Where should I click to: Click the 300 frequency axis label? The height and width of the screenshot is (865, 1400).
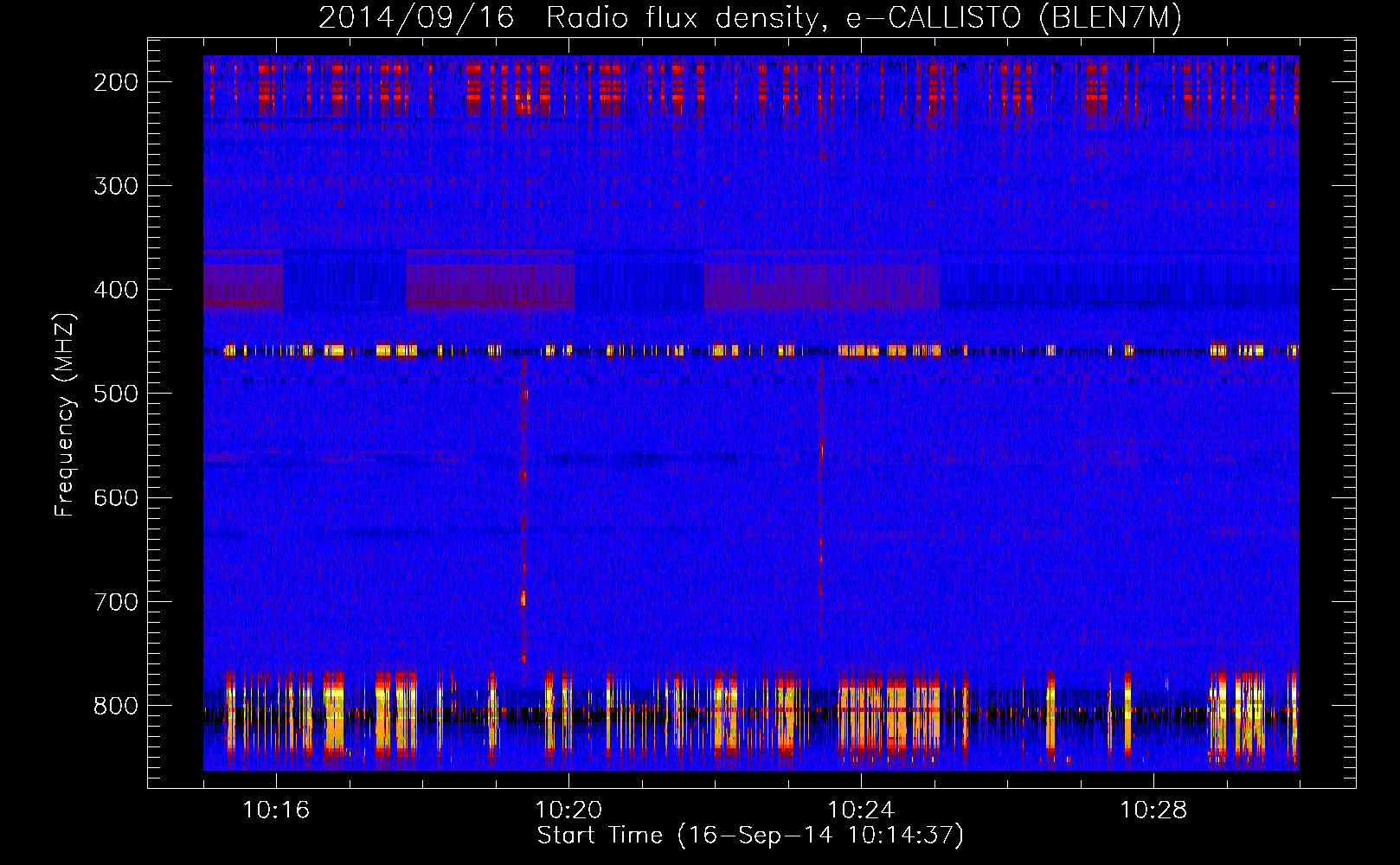[x=116, y=186]
